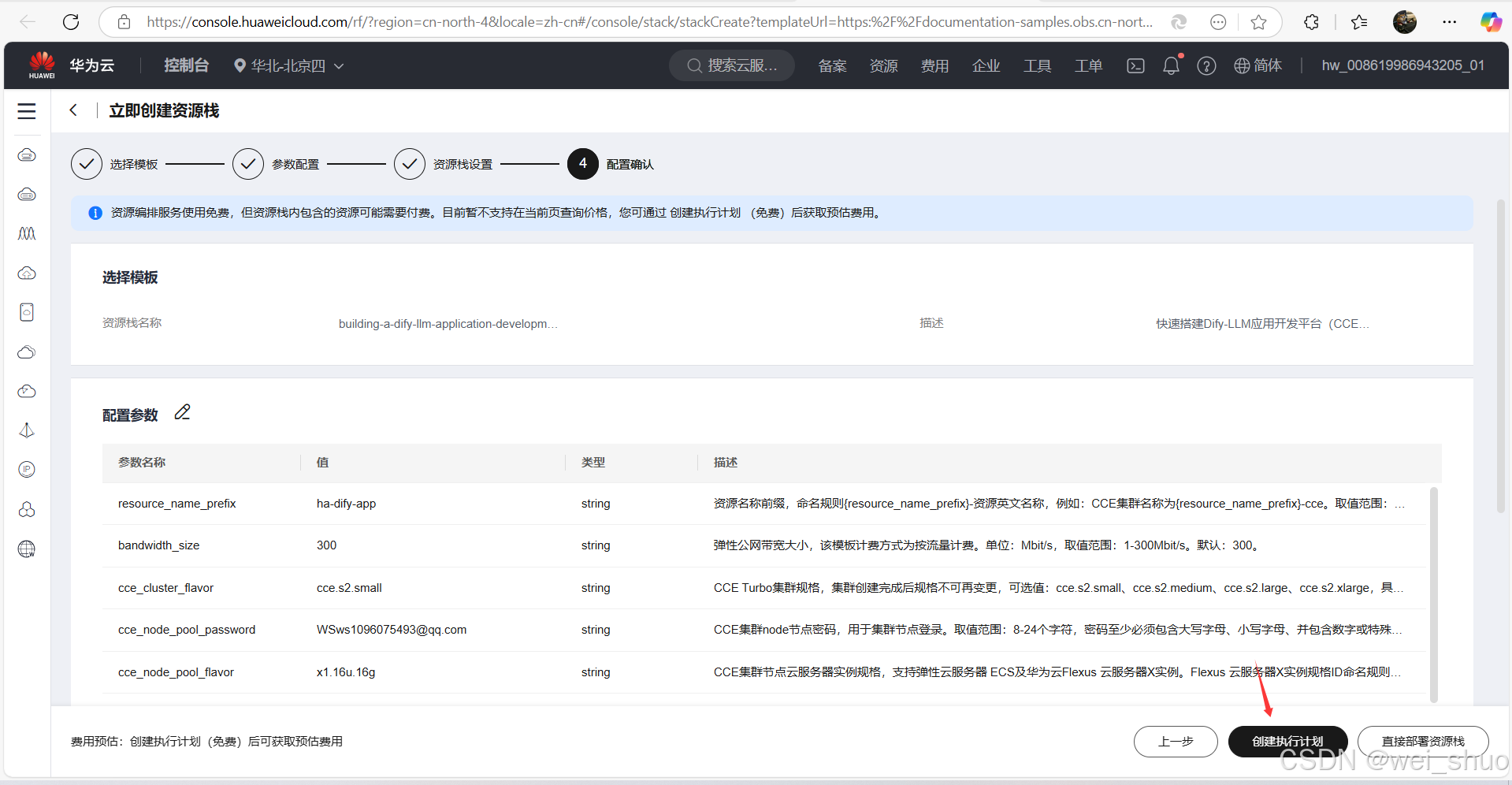Click the 参数名称 column header
Image resolution: width=1512 pixels, height=785 pixels.
tap(142, 463)
